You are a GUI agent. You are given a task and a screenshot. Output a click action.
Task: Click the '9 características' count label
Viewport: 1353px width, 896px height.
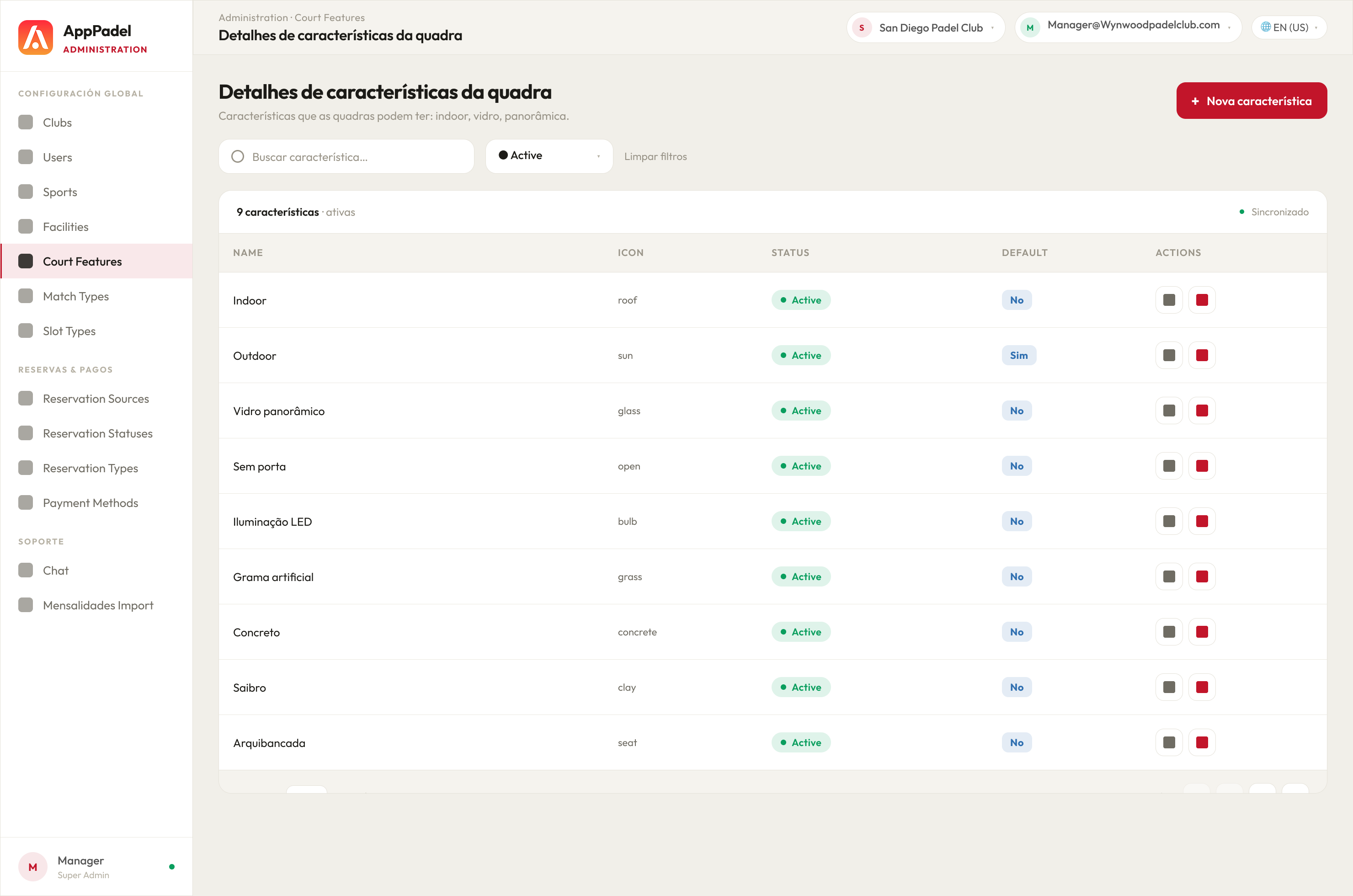pyautogui.click(x=278, y=212)
